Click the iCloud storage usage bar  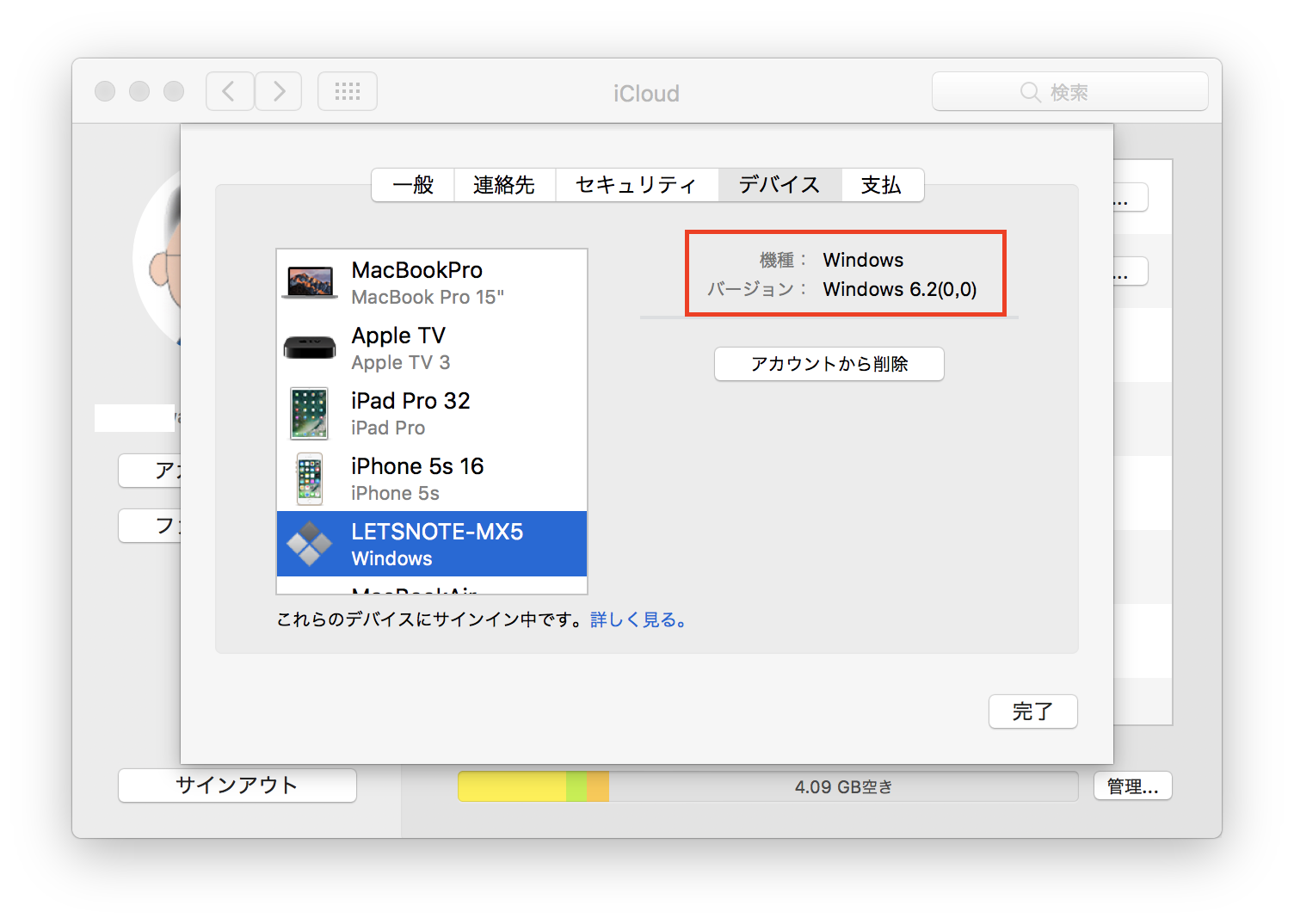click(x=768, y=786)
